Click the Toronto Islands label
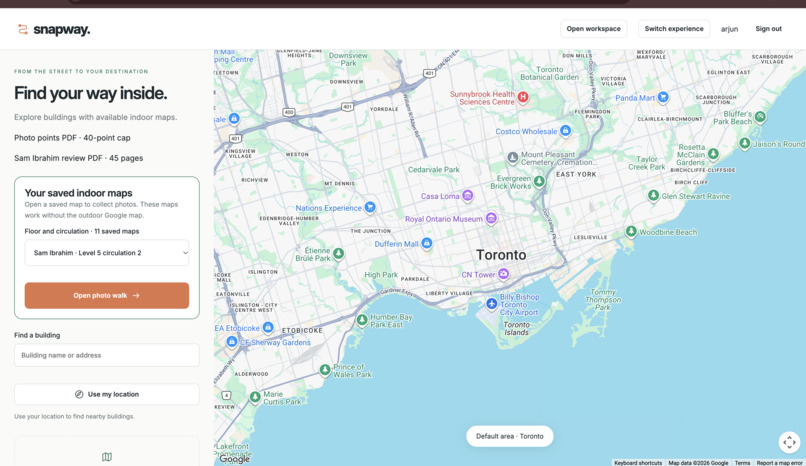This screenshot has width=806, height=466. pyautogui.click(x=517, y=329)
